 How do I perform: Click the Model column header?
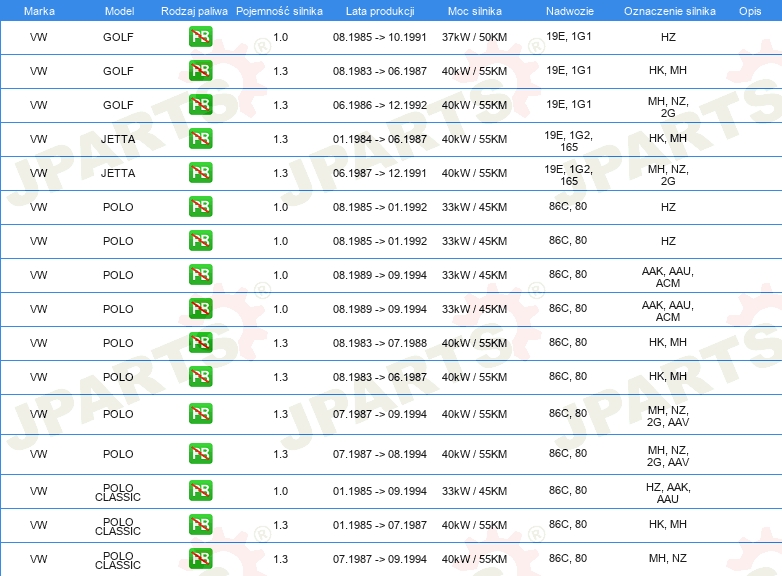119,11
